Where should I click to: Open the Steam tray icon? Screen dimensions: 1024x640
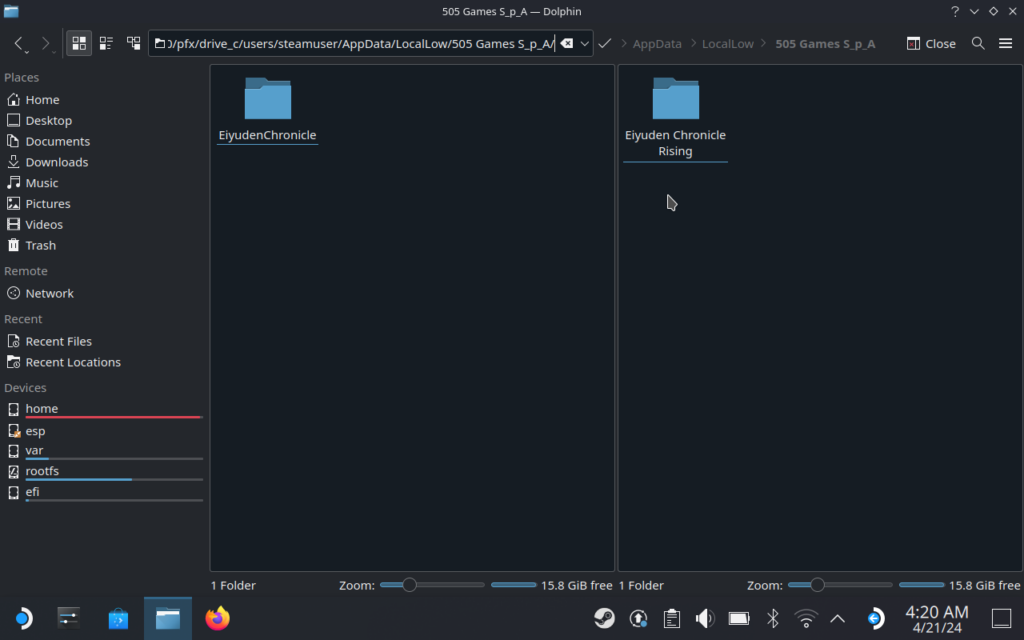click(x=604, y=618)
